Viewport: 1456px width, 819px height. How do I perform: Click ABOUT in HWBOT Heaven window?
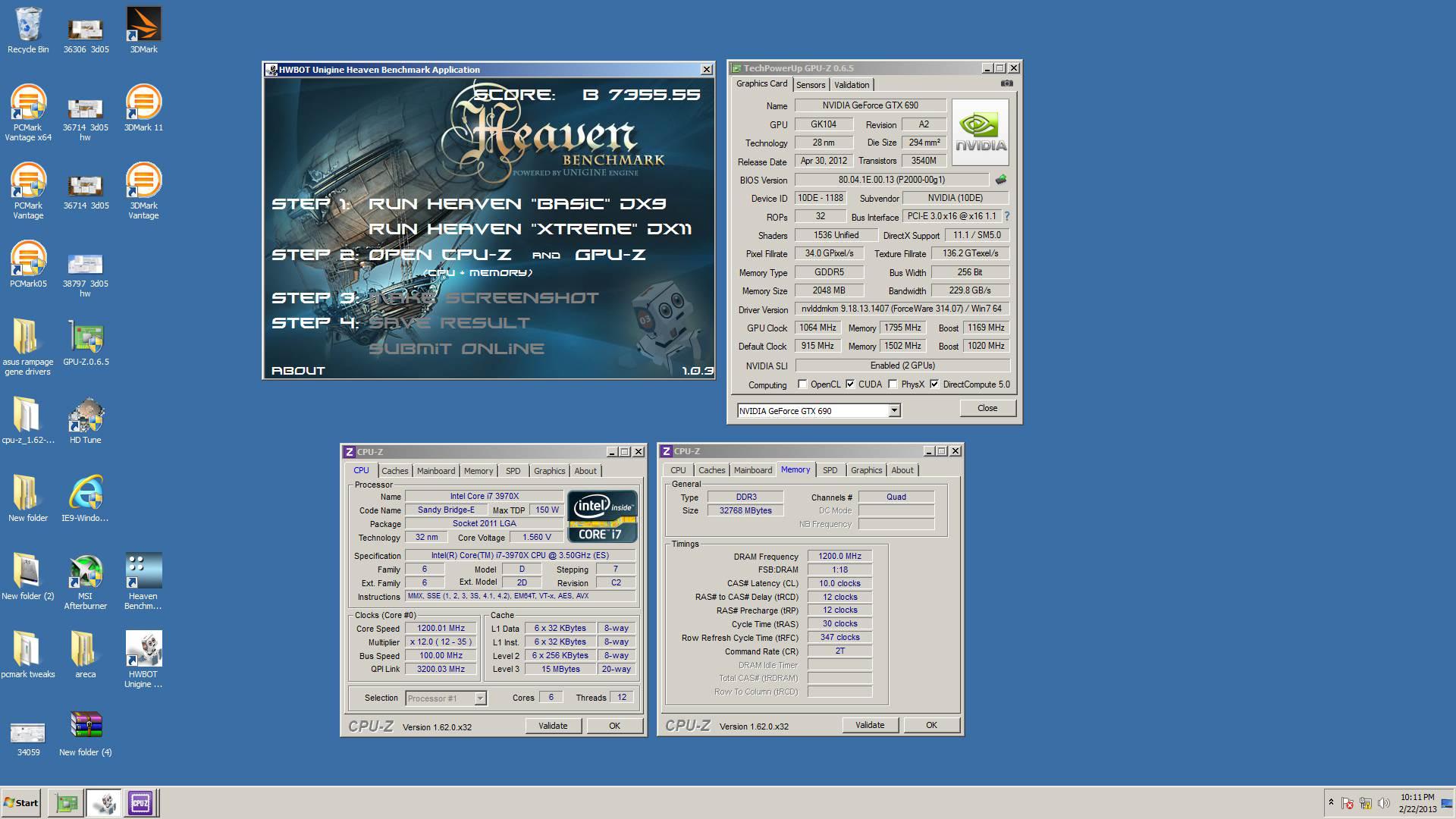[x=298, y=371]
